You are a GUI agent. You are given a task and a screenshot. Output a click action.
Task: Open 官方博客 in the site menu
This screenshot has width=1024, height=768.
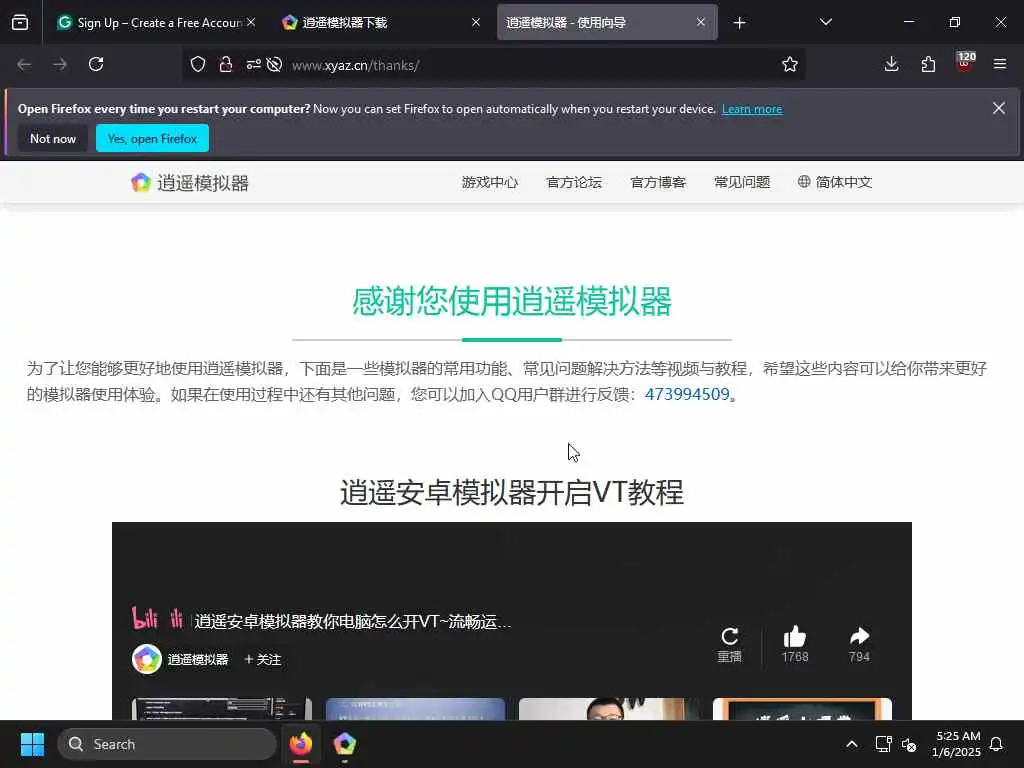tap(658, 182)
